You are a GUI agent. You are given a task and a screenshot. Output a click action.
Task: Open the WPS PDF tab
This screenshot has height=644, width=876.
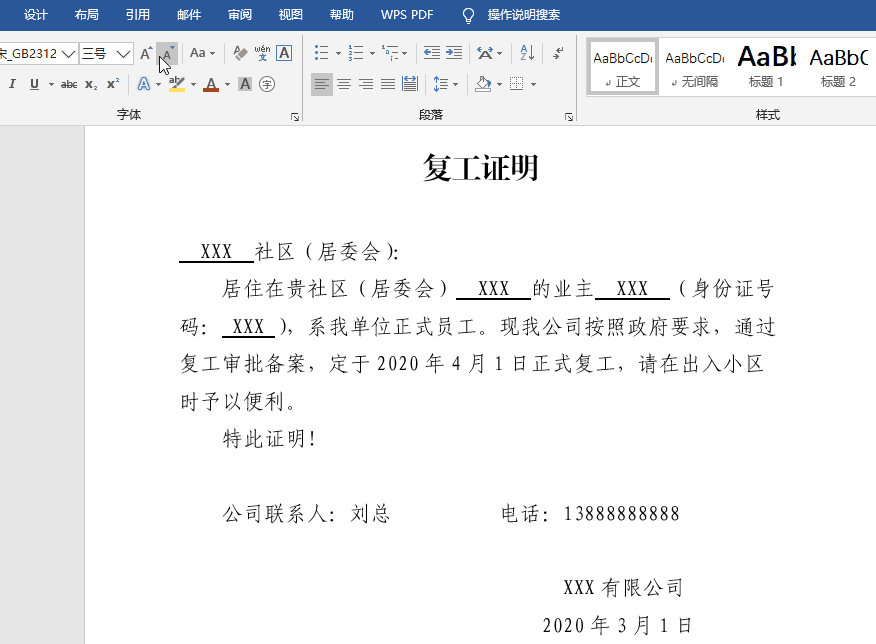[407, 15]
